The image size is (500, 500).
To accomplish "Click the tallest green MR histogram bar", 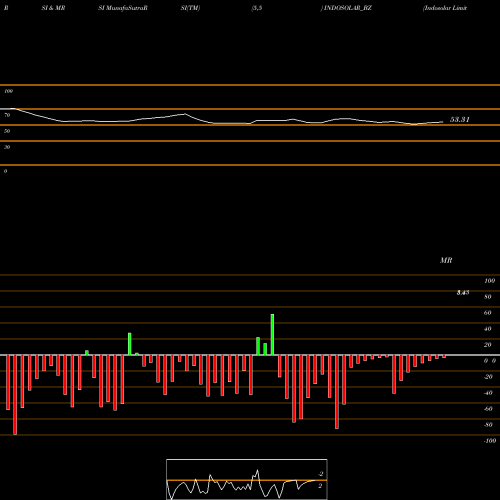I will [272, 334].
